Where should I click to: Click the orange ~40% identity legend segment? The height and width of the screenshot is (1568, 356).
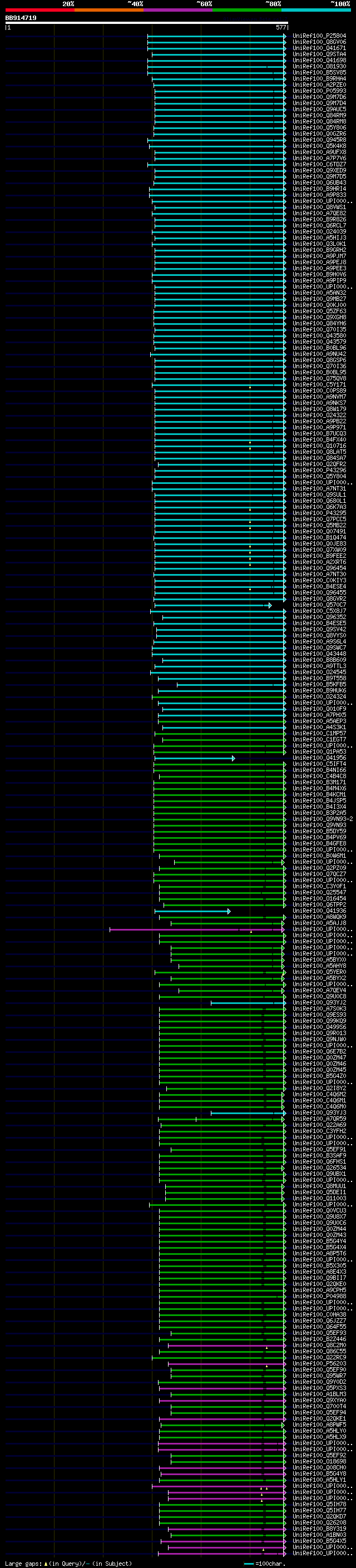pos(109,10)
